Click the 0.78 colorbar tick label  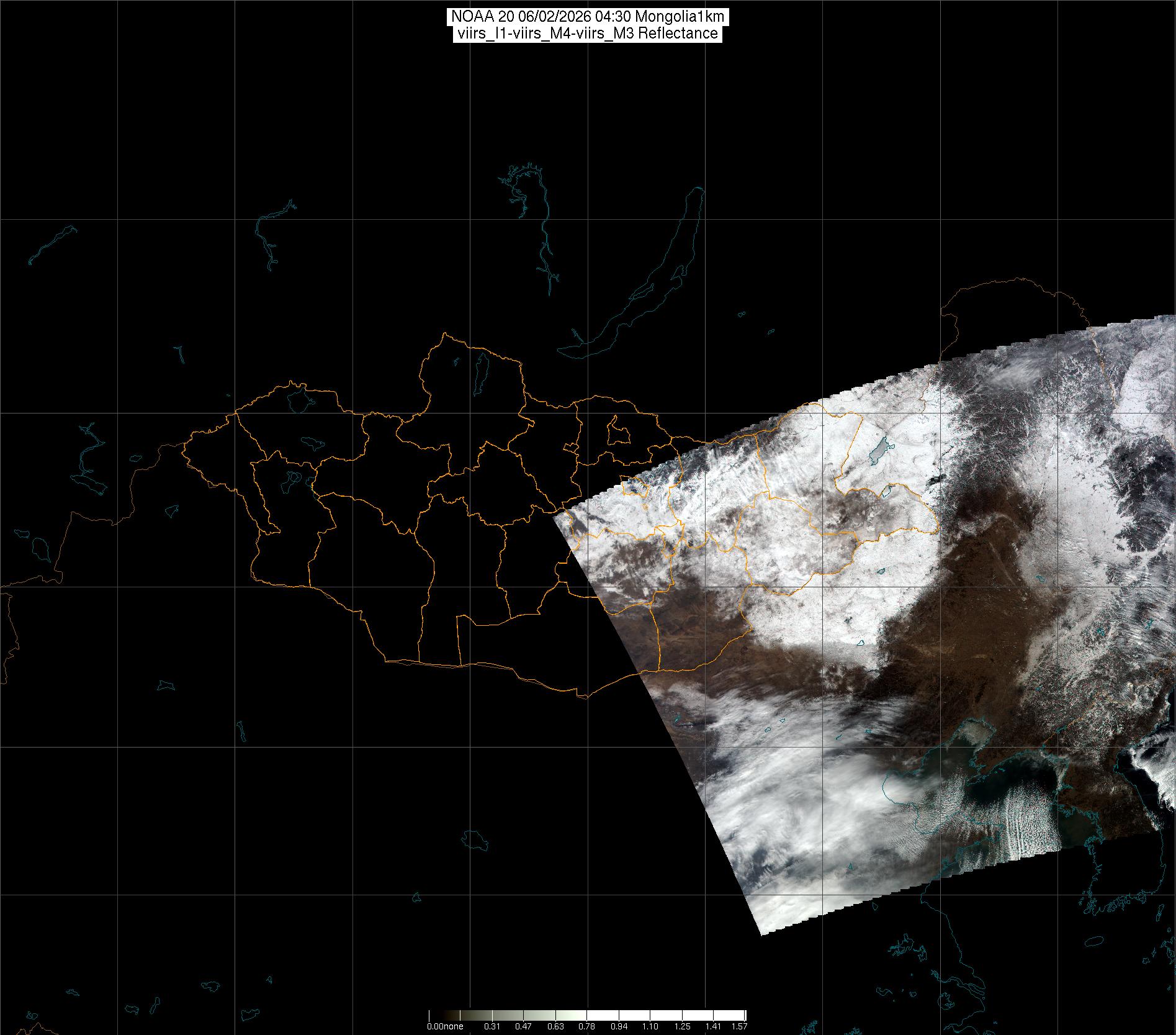(x=586, y=1026)
